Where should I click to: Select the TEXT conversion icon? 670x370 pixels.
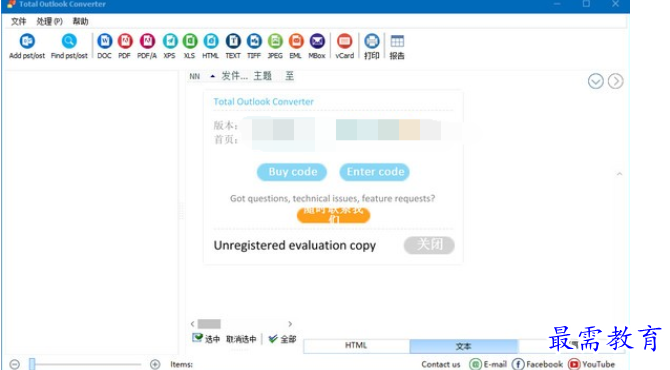point(233,46)
